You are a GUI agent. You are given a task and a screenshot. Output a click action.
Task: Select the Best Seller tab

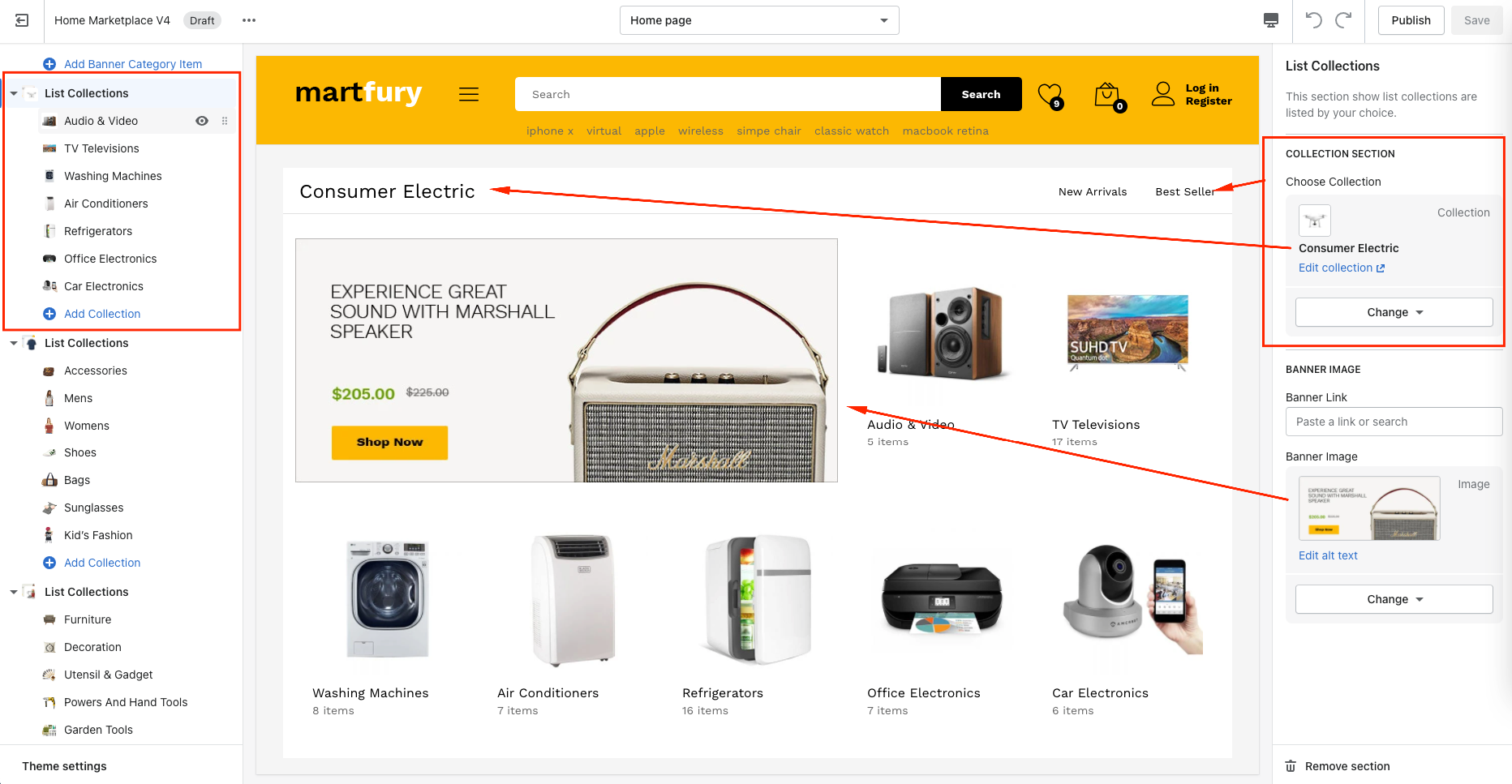click(x=1184, y=192)
